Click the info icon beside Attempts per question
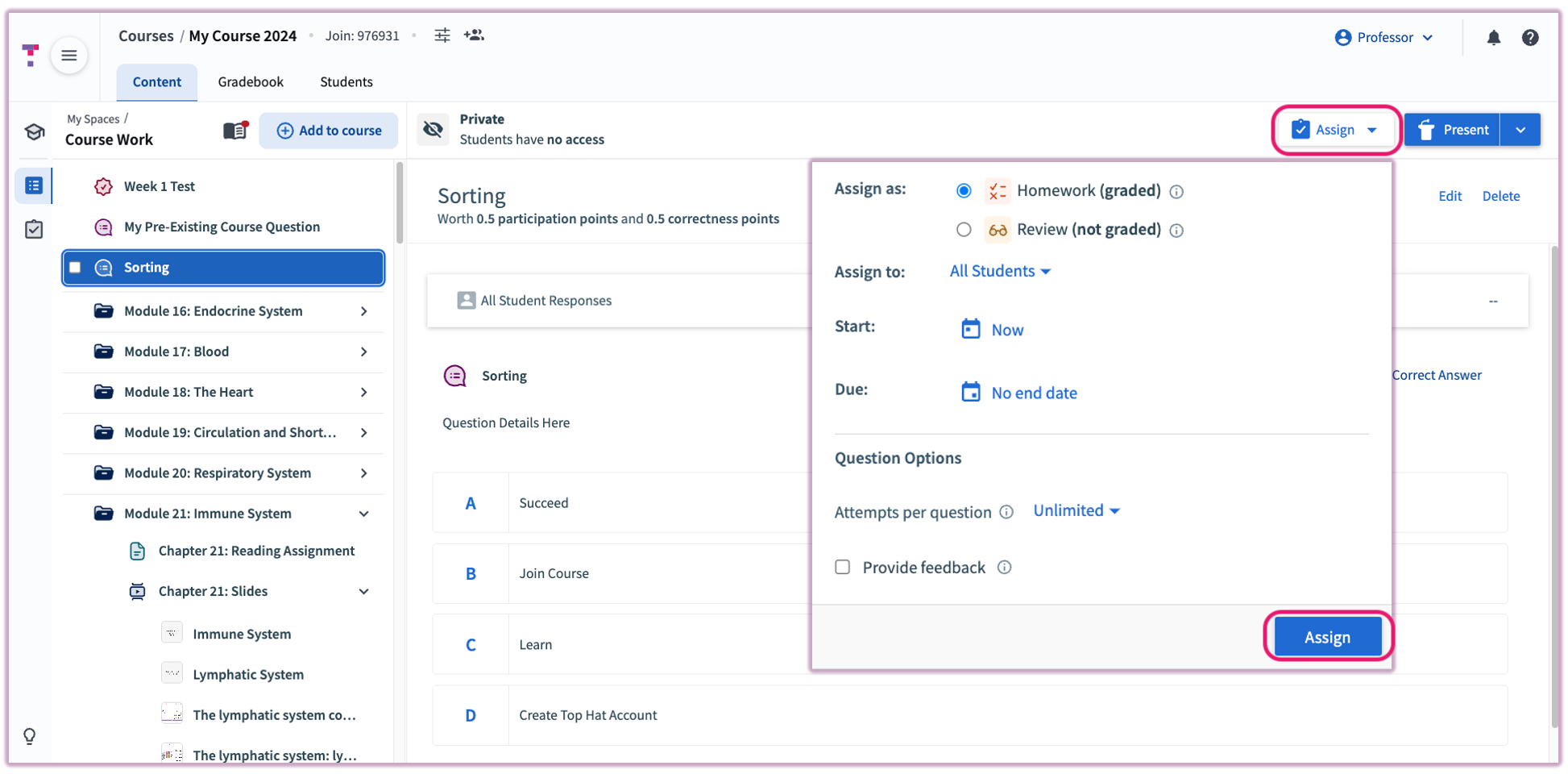 point(1006,512)
